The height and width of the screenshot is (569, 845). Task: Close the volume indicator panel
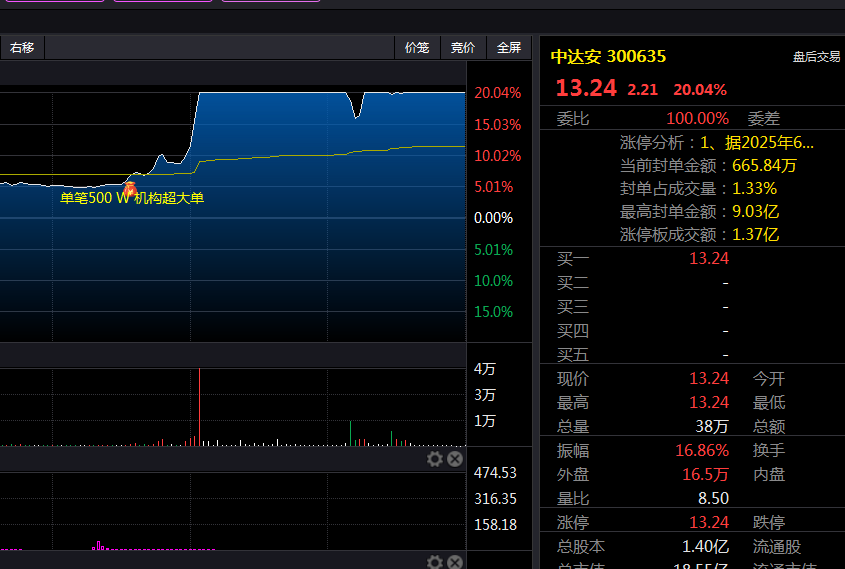(x=455, y=459)
